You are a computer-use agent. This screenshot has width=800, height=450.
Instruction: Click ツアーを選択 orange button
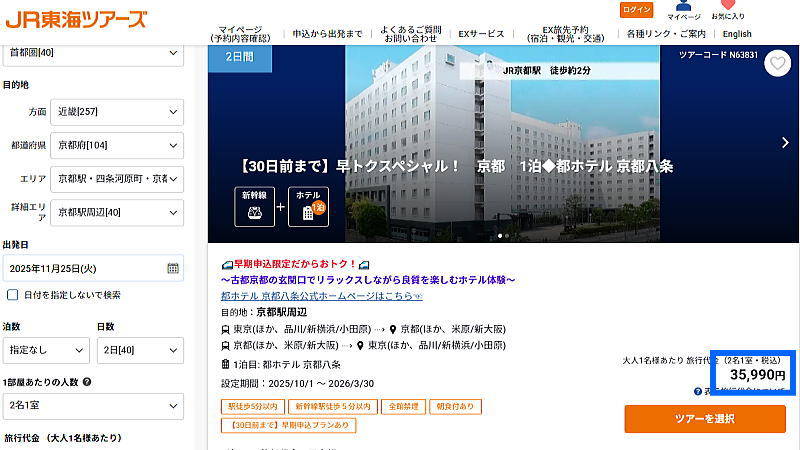point(705,419)
